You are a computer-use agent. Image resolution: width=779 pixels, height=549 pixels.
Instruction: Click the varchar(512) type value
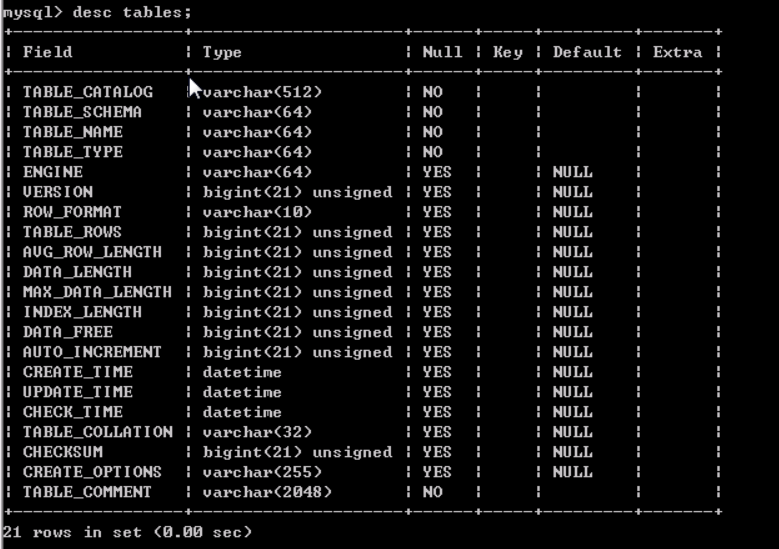coord(262,92)
